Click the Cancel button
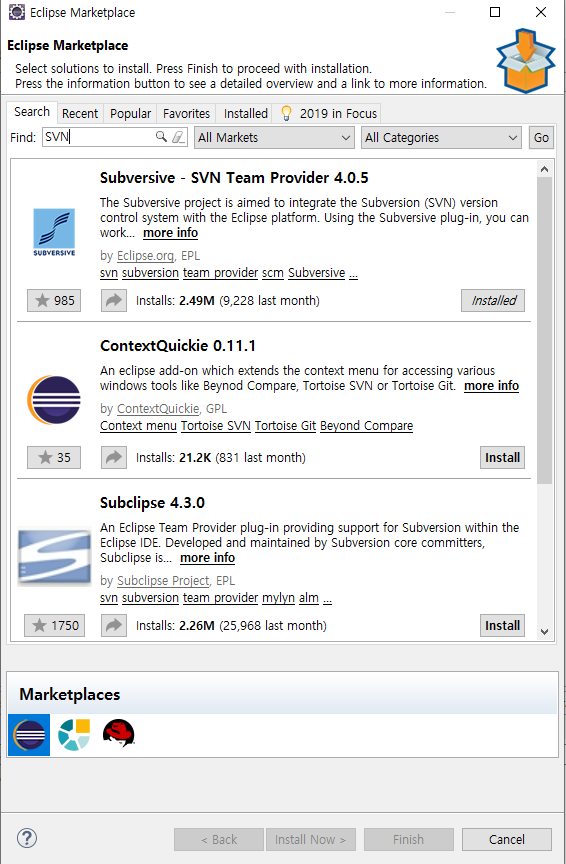The image size is (566, 864). tap(506, 839)
